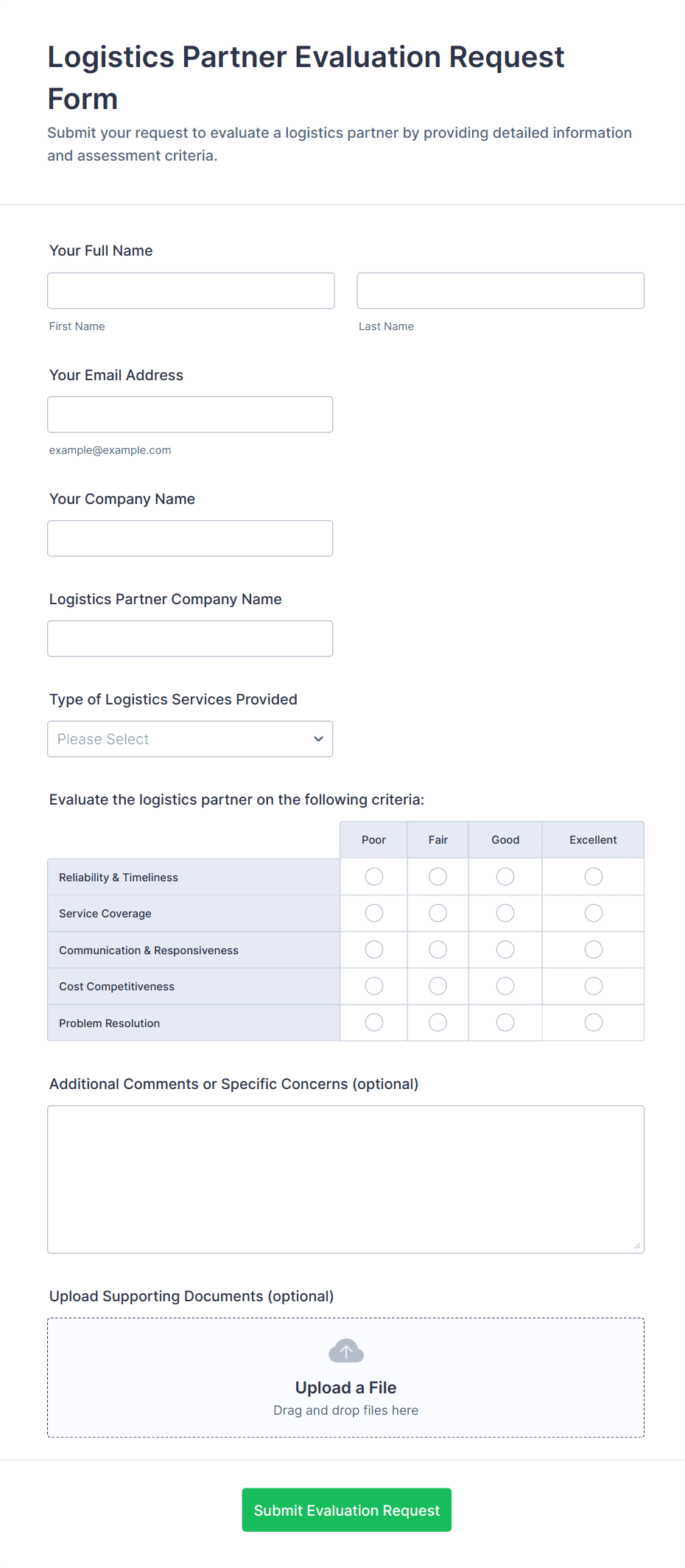Click the cloud upload icon

tap(345, 1351)
